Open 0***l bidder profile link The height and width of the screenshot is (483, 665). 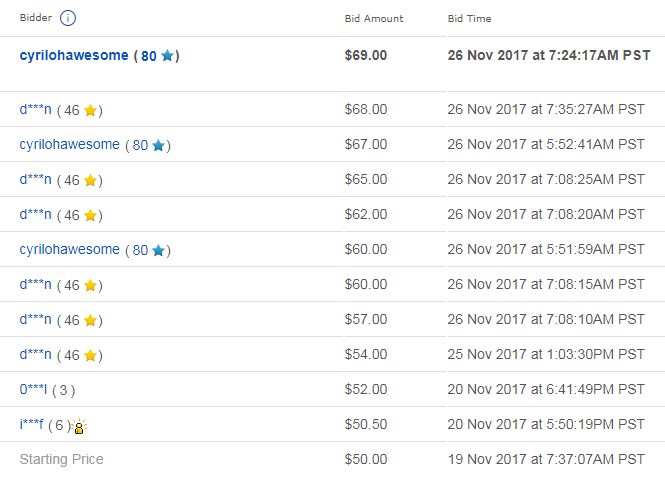pyautogui.click(x=34, y=389)
